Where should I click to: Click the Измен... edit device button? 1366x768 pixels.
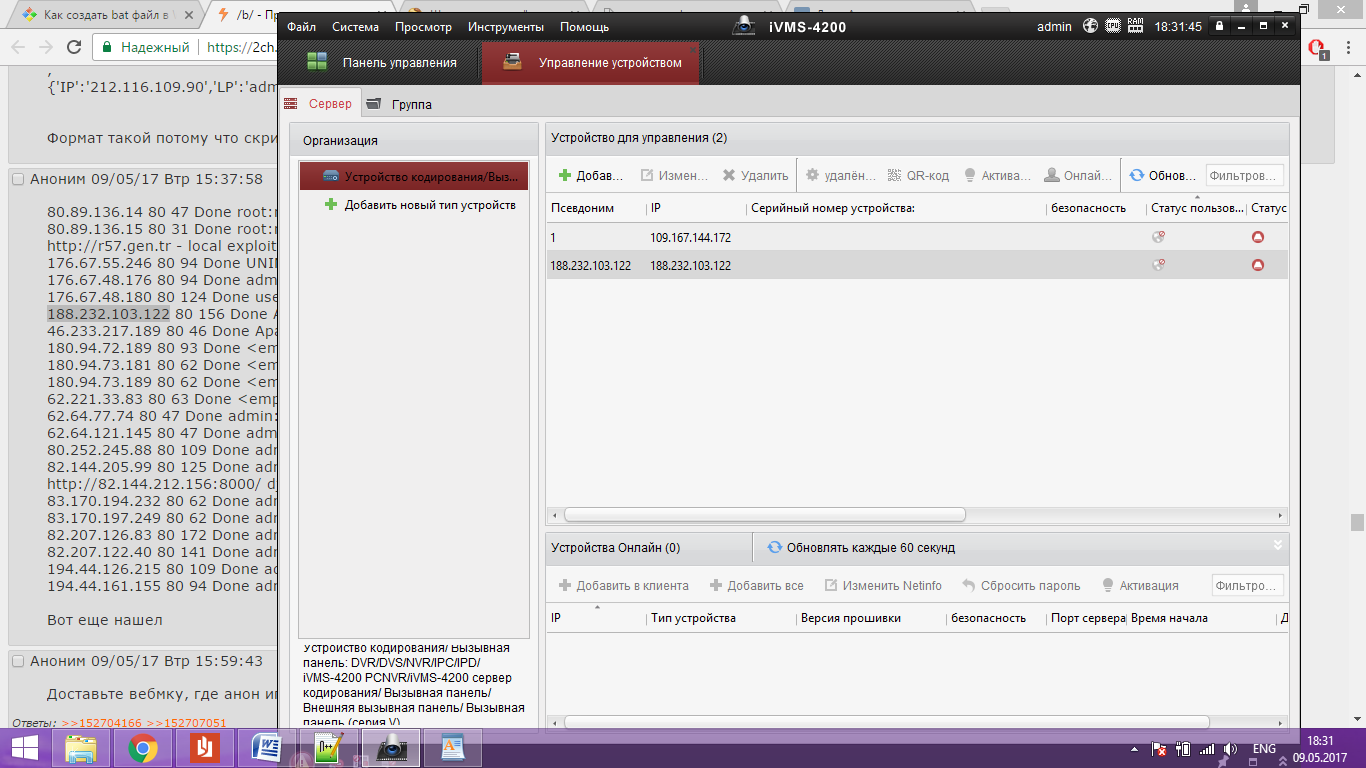pos(674,175)
